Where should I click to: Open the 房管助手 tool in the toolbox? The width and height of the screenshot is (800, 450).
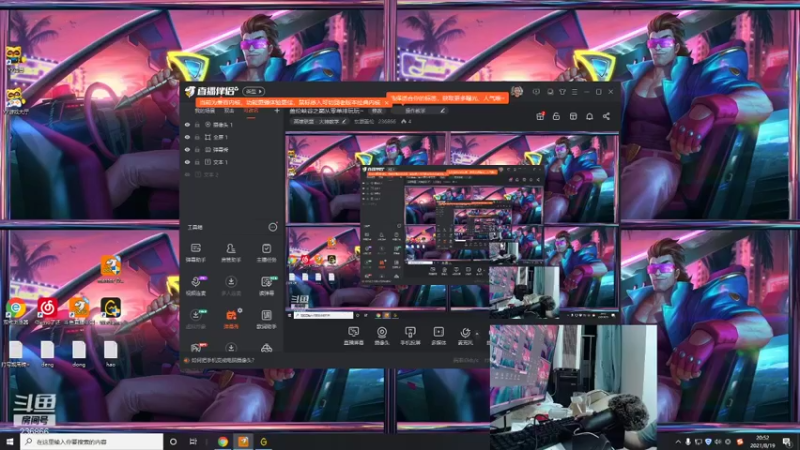[231, 253]
